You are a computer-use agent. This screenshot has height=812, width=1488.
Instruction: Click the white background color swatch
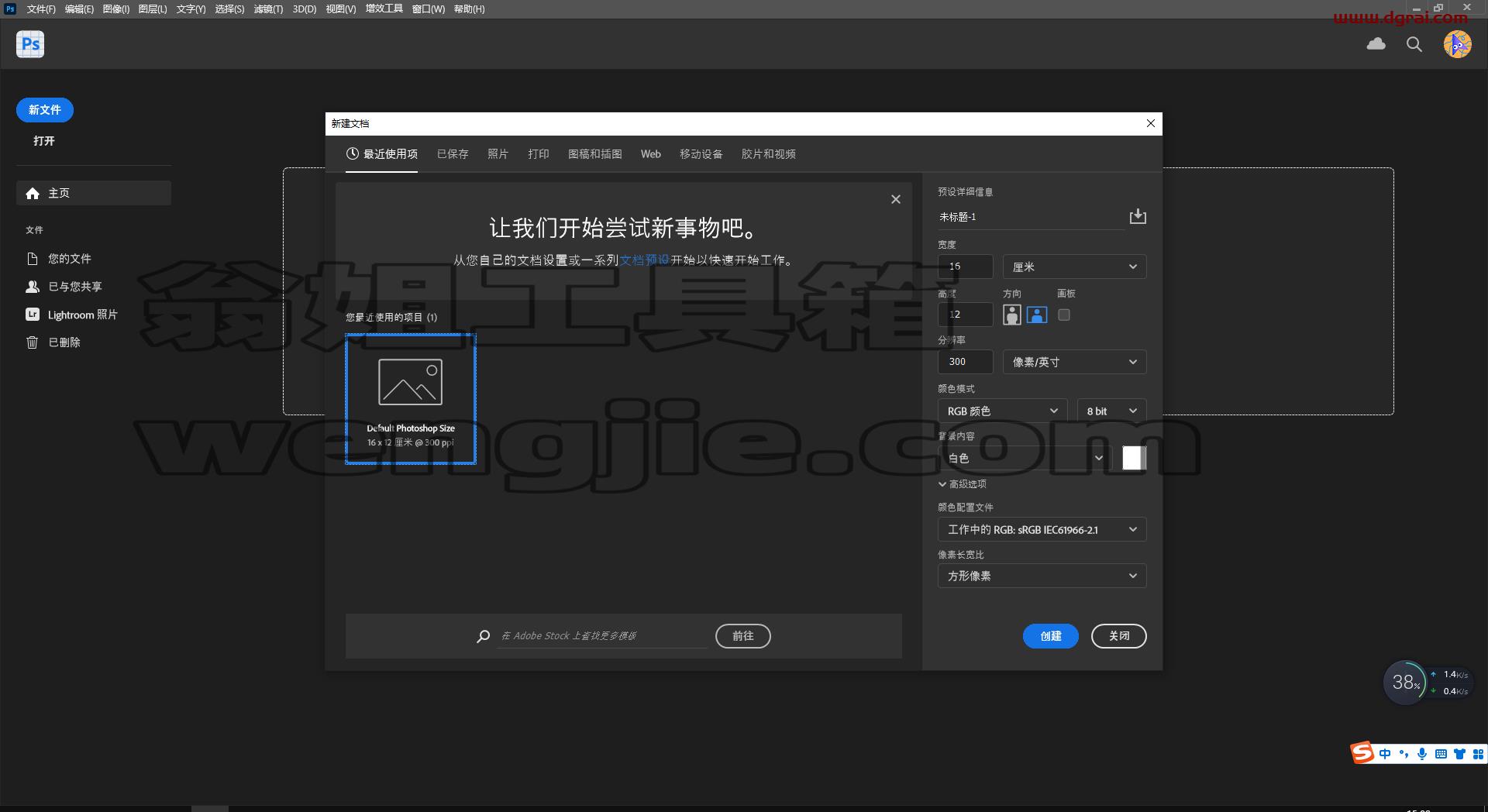(x=1134, y=458)
